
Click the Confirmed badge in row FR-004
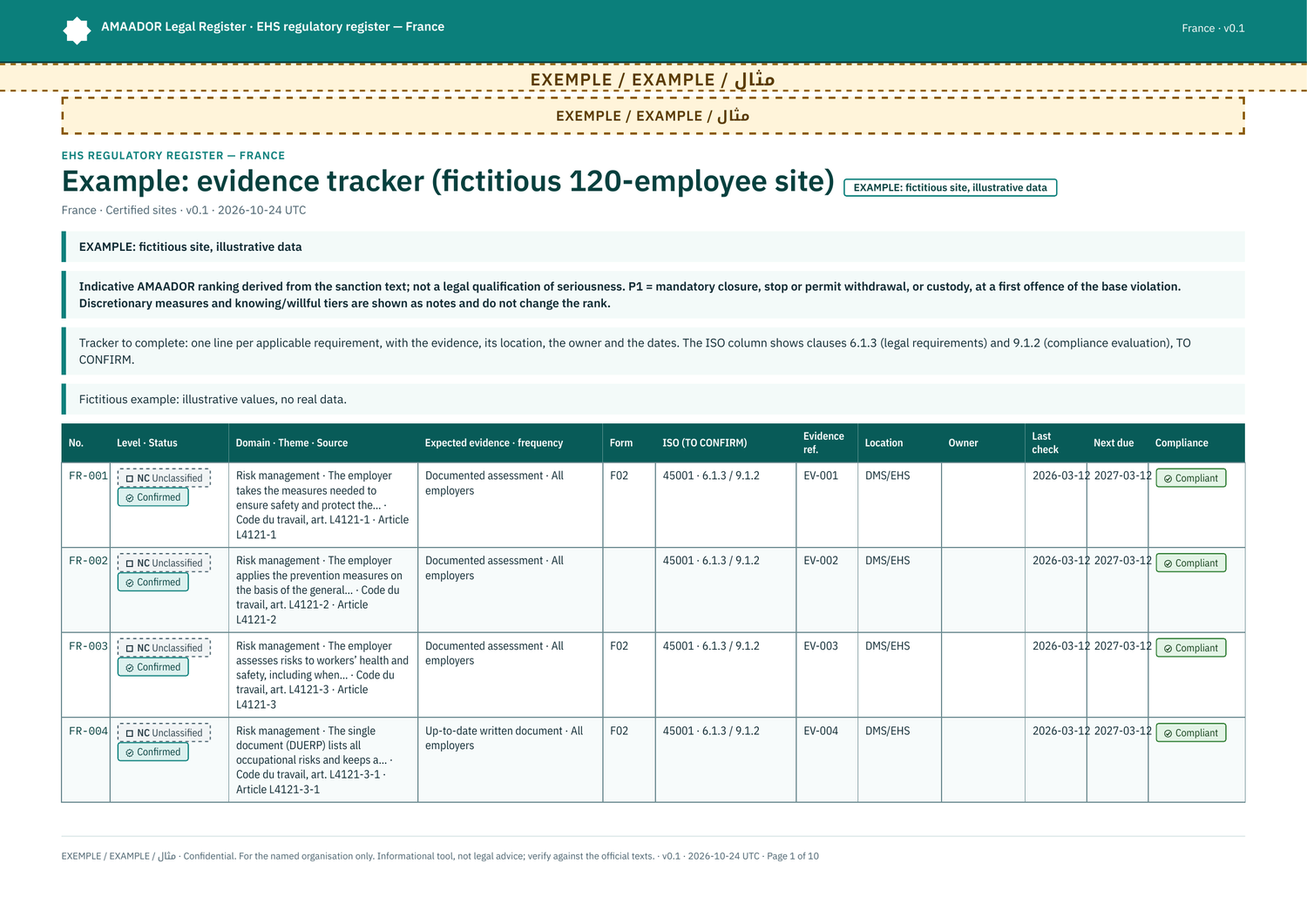153,752
